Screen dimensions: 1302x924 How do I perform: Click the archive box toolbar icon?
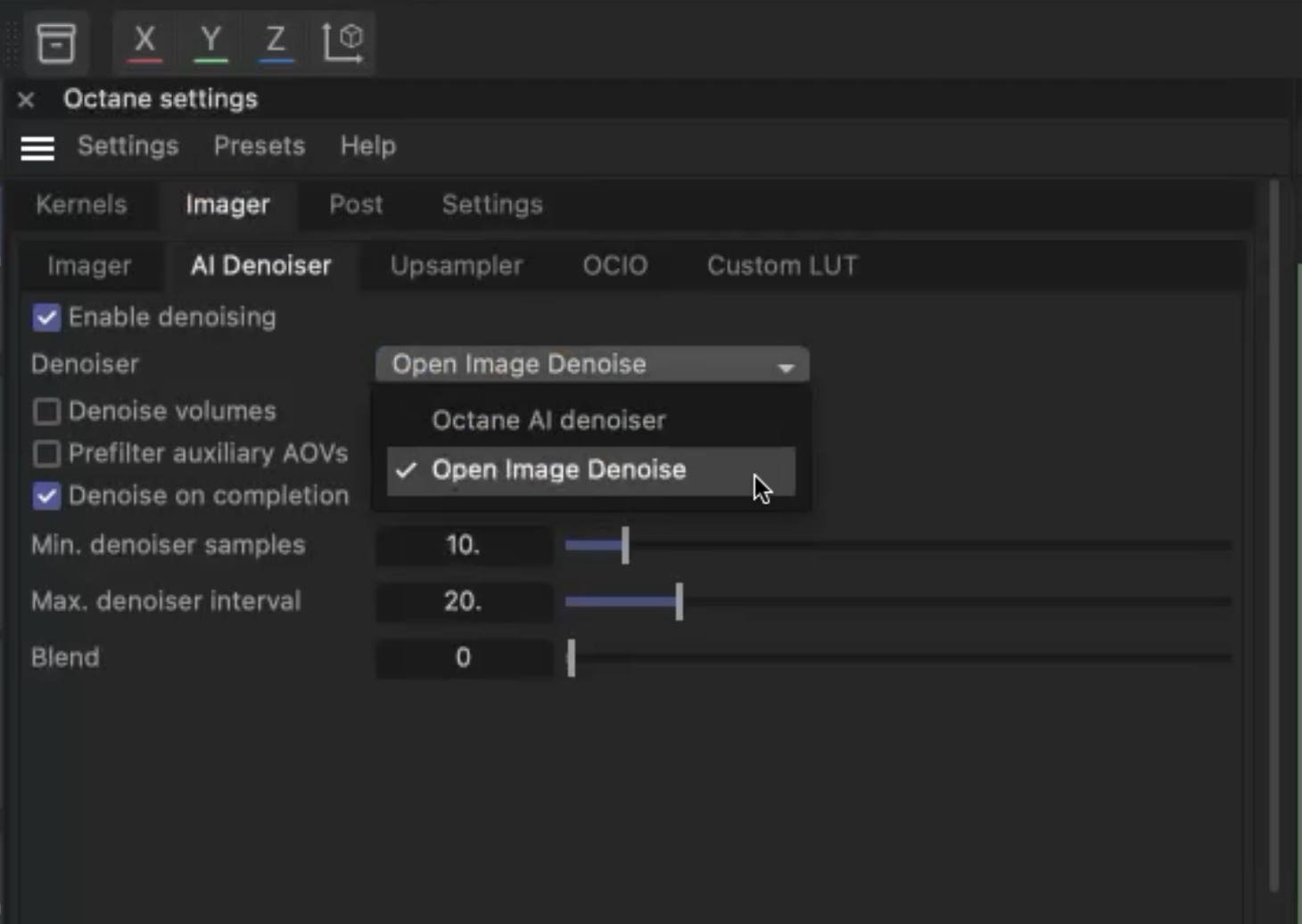pyautogui.click(x=55, y=43)
